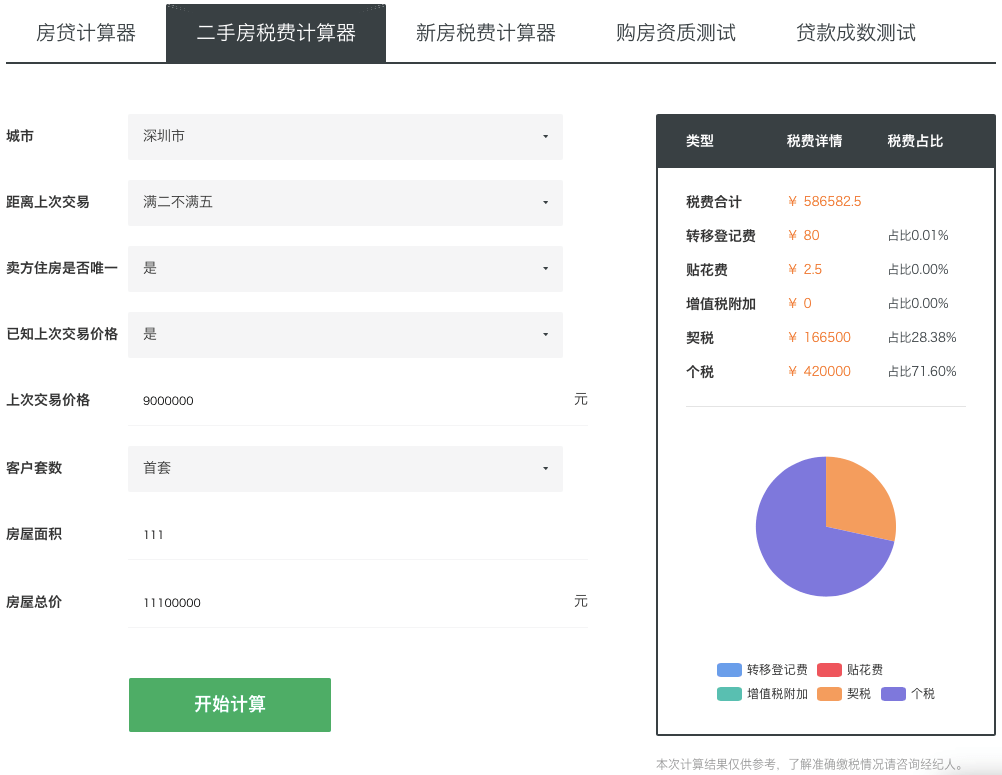The width and height of the screenshot is (1002, 775).
Task: Toggle the 增值税附加 teal legend swatch
Action: click(x=729, y=694)
